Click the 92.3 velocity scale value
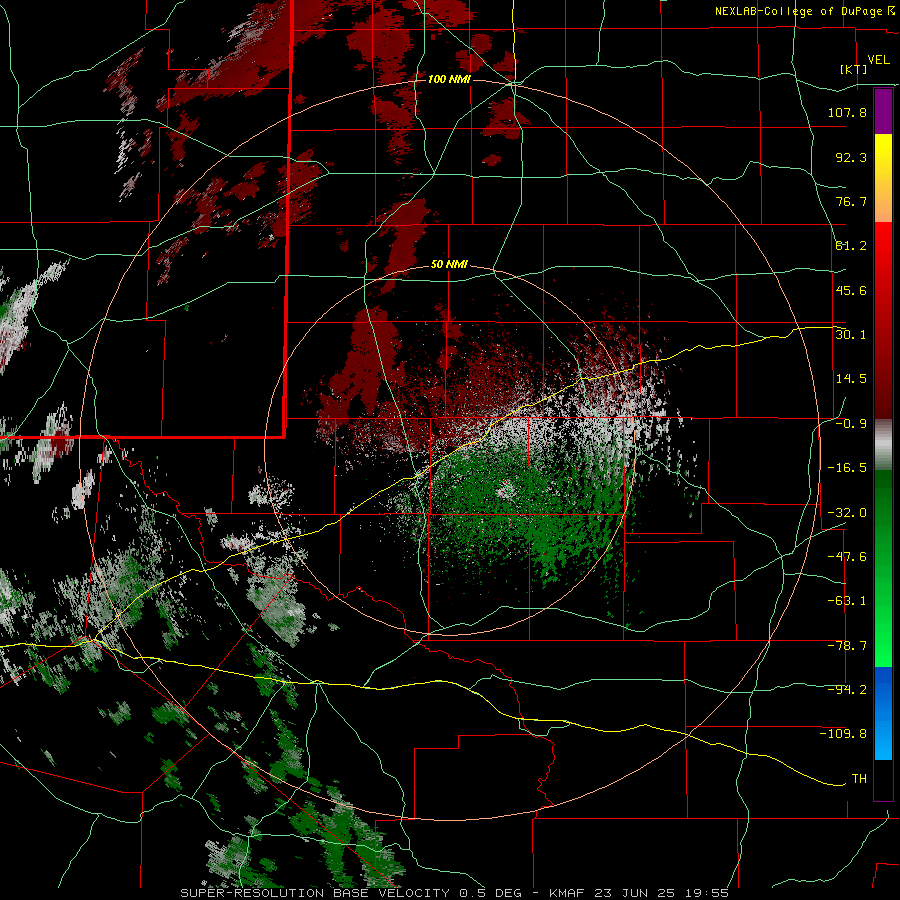Viewport: 900px width, 900px height. pyautogui.click(x=851, y=157)
